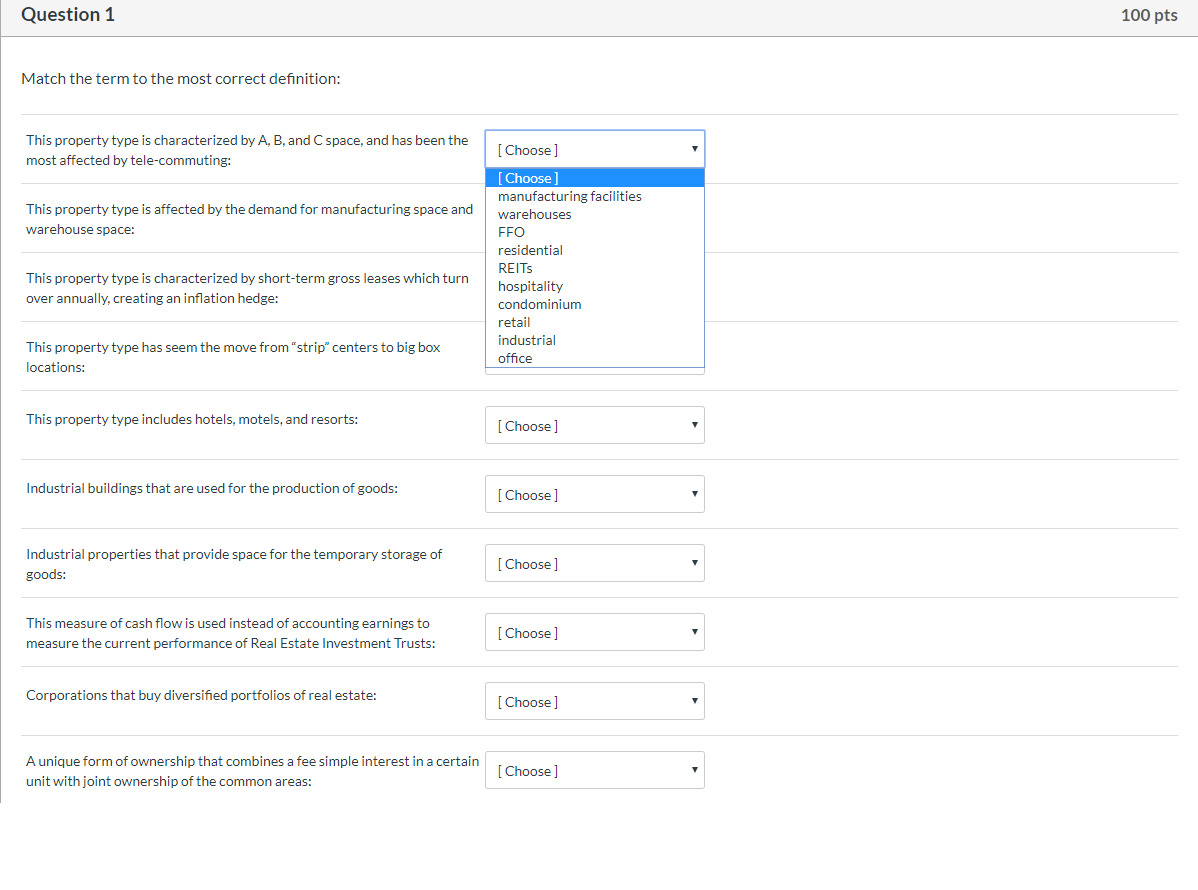Collapse the dropdown for the A, B, C space question
Image resolution: width=1198 pixels, height=890 pixels.
point(594,149)
